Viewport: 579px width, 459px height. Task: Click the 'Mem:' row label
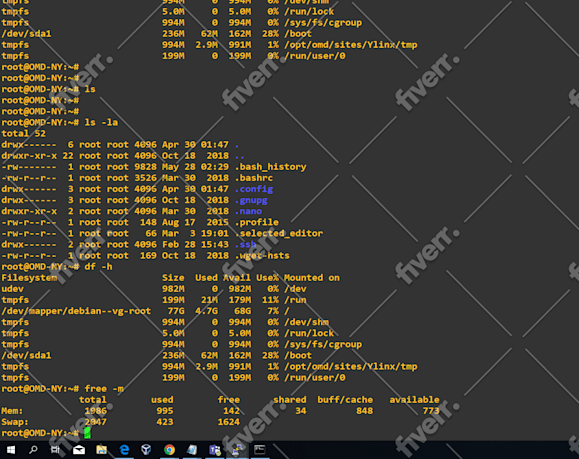click(x=12, y=411)
